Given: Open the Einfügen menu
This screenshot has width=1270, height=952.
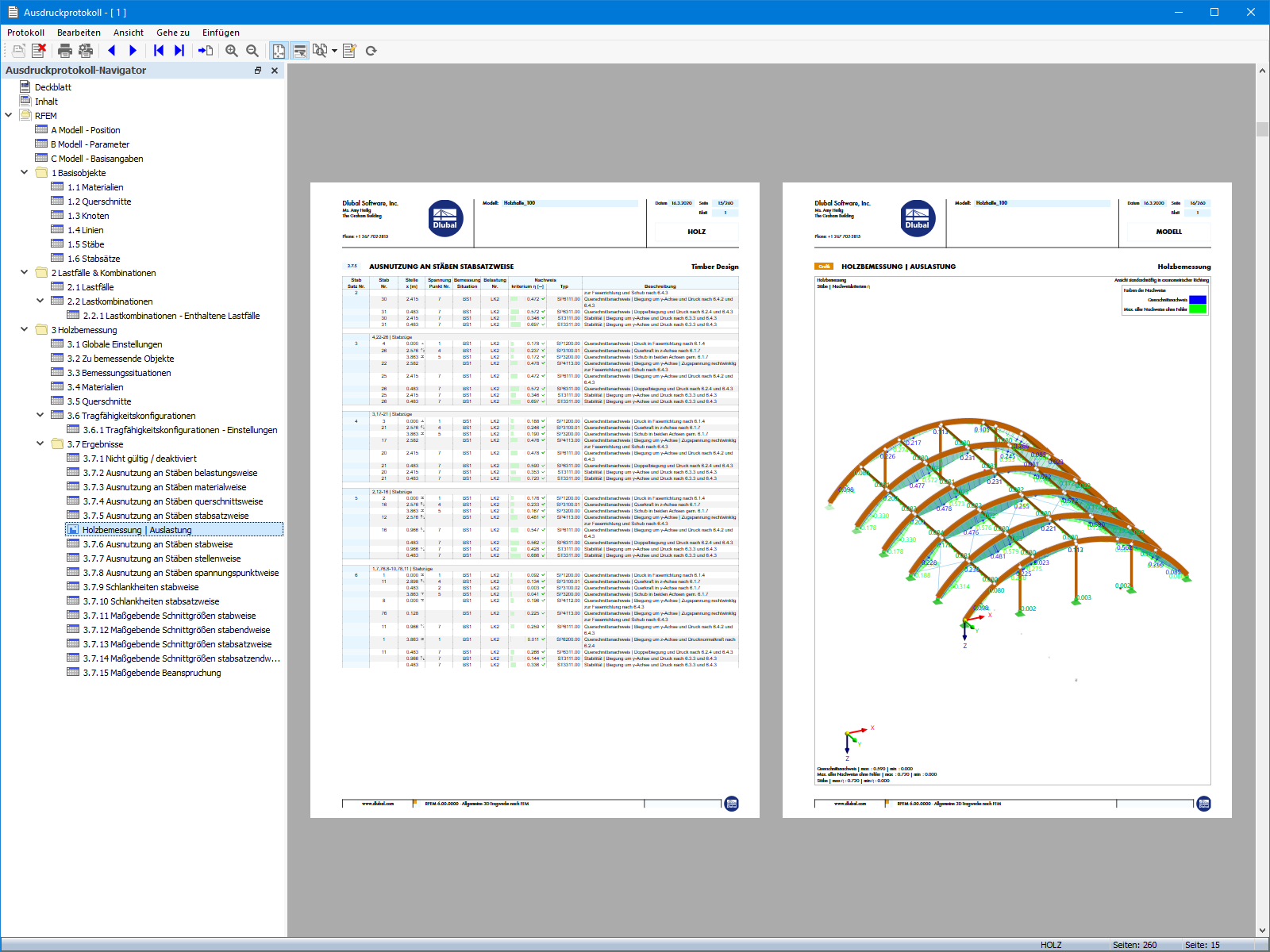Looking at the screenshot, I should (x=221, y=33).
